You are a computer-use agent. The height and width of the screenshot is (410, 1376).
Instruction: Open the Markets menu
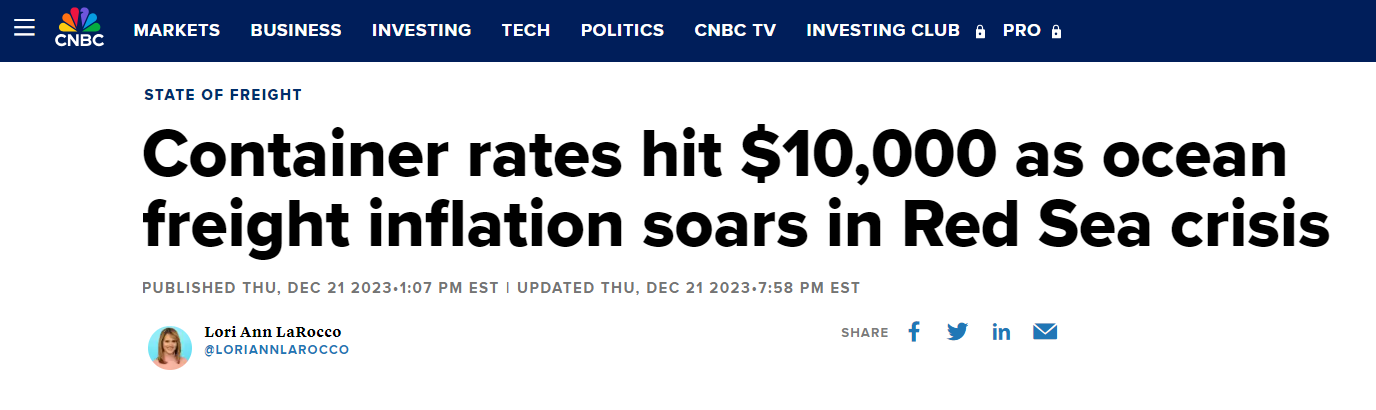click(177, 30)
